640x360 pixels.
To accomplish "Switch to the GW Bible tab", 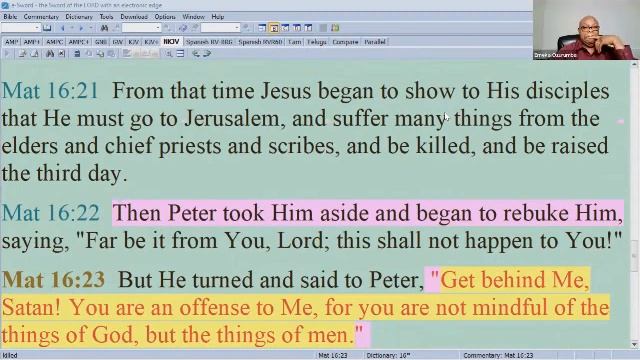I will tap(118, 42).
